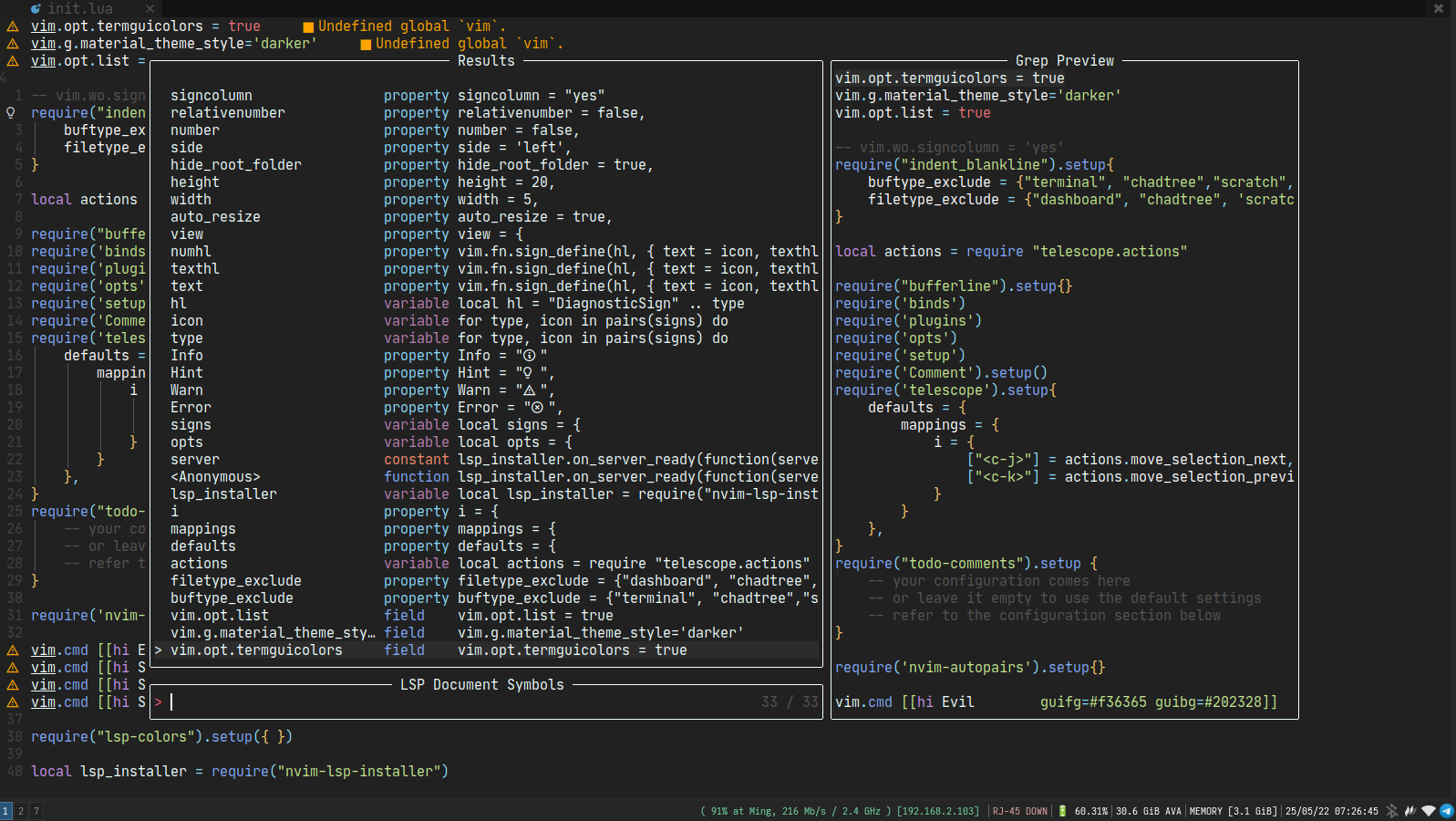The width and height of the screenshot is (1456, 821).
Task: Click the close X at top-right corner
Action: tap(1439, 8)
